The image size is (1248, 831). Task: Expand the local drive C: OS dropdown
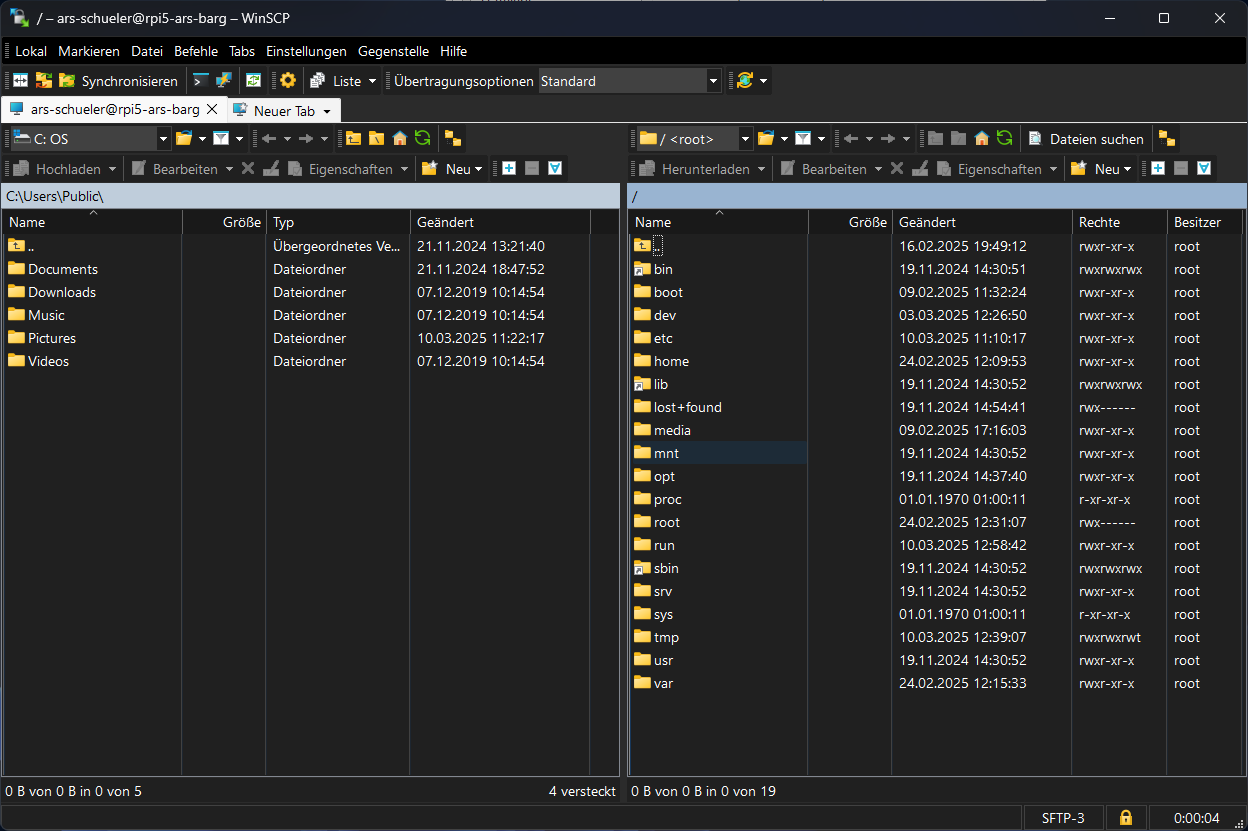163,139
